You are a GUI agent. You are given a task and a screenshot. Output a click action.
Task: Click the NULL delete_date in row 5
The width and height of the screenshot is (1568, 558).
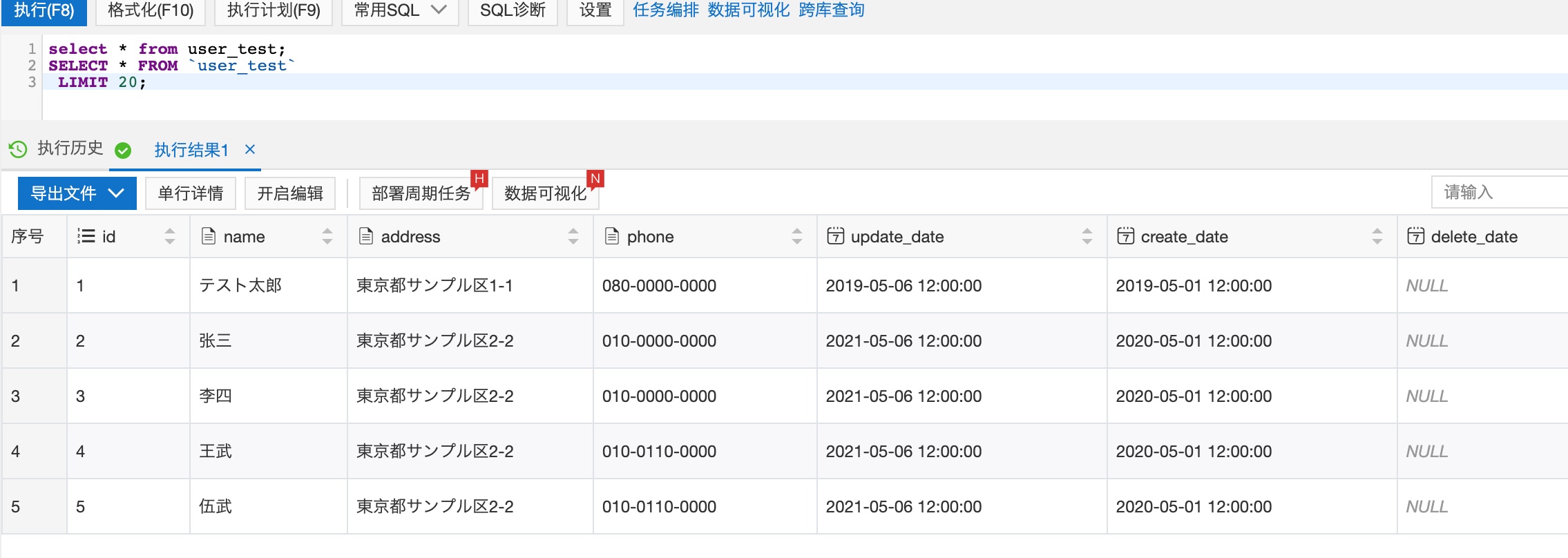1427,506
